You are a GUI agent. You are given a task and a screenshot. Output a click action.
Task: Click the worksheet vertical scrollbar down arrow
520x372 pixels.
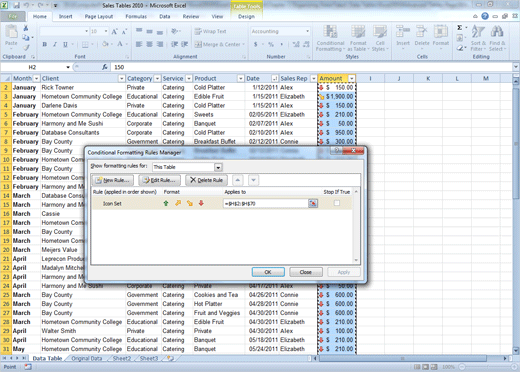click(516, 350)
